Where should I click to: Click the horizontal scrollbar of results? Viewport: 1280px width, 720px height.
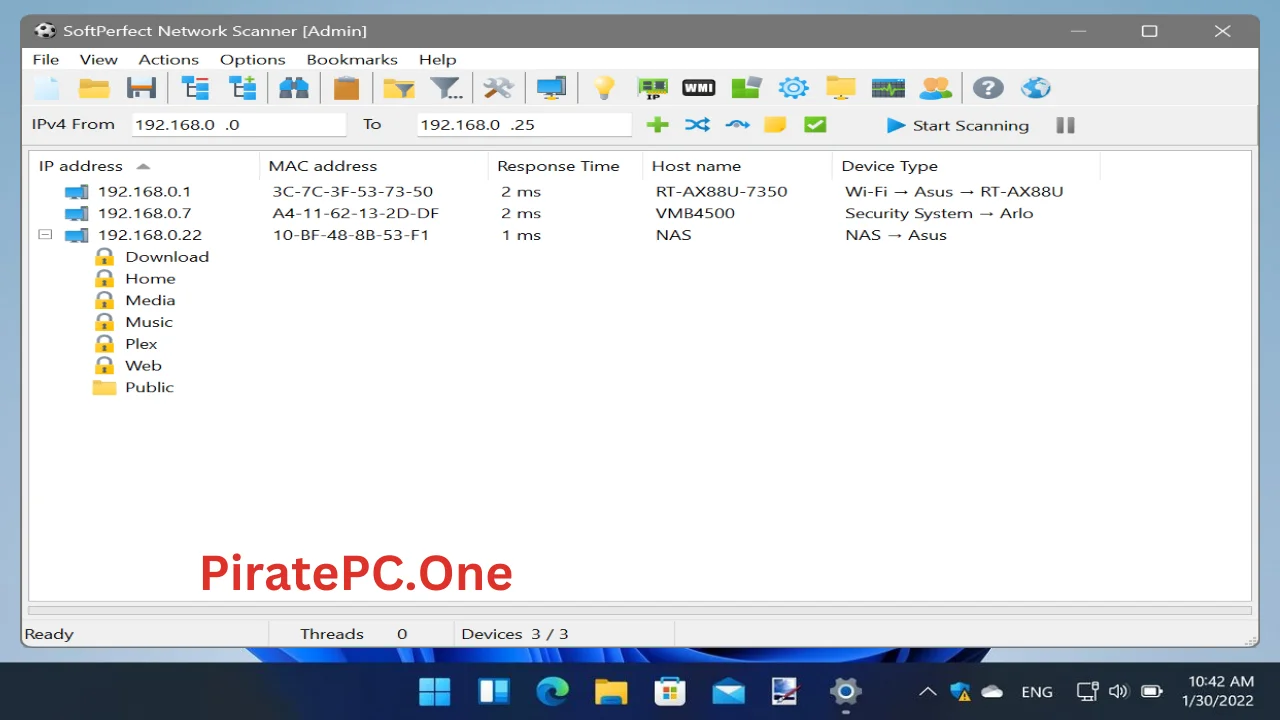(x=640, y=610)
